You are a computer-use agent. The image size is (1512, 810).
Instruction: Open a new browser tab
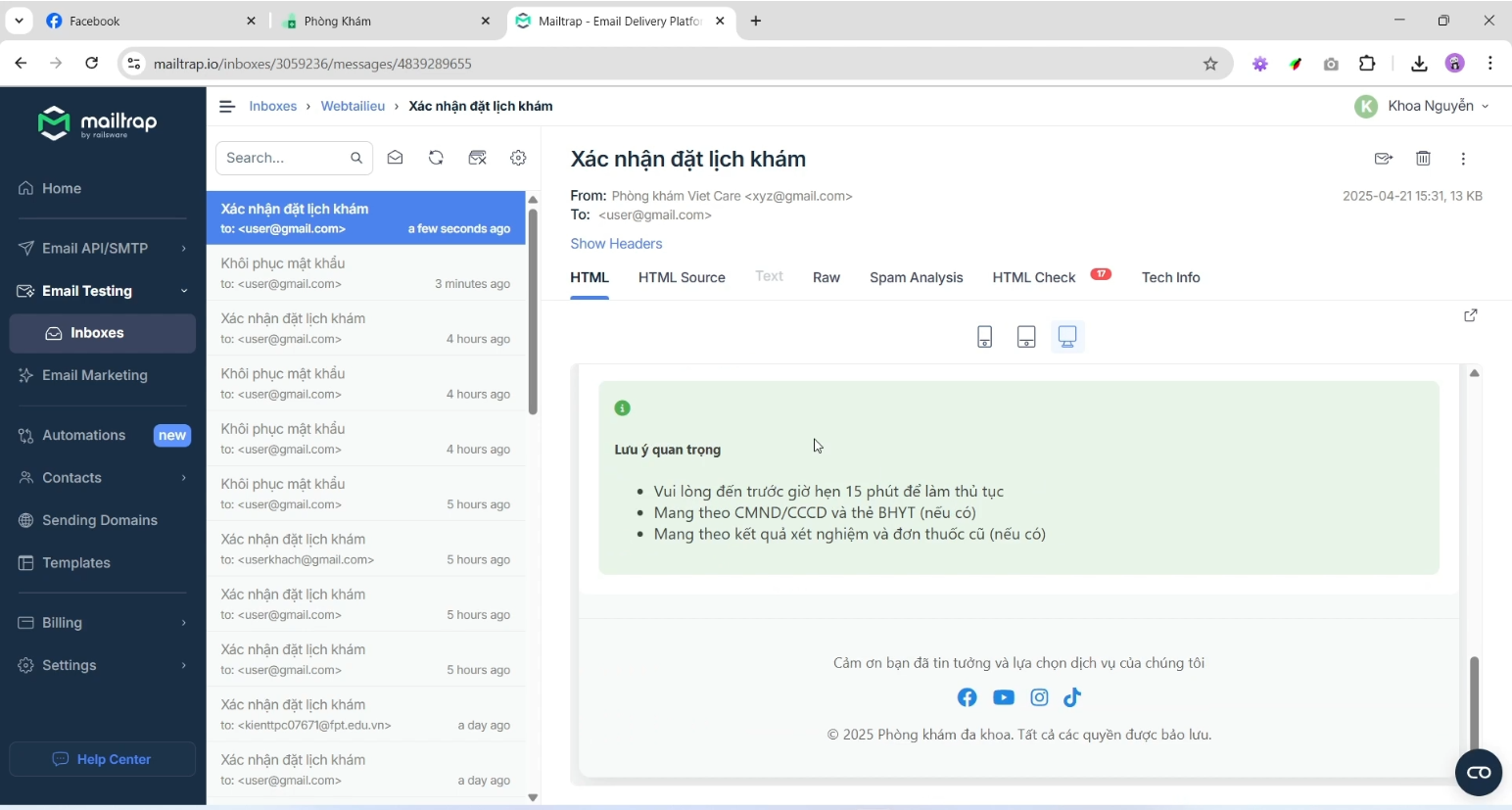tap(756, 21)
